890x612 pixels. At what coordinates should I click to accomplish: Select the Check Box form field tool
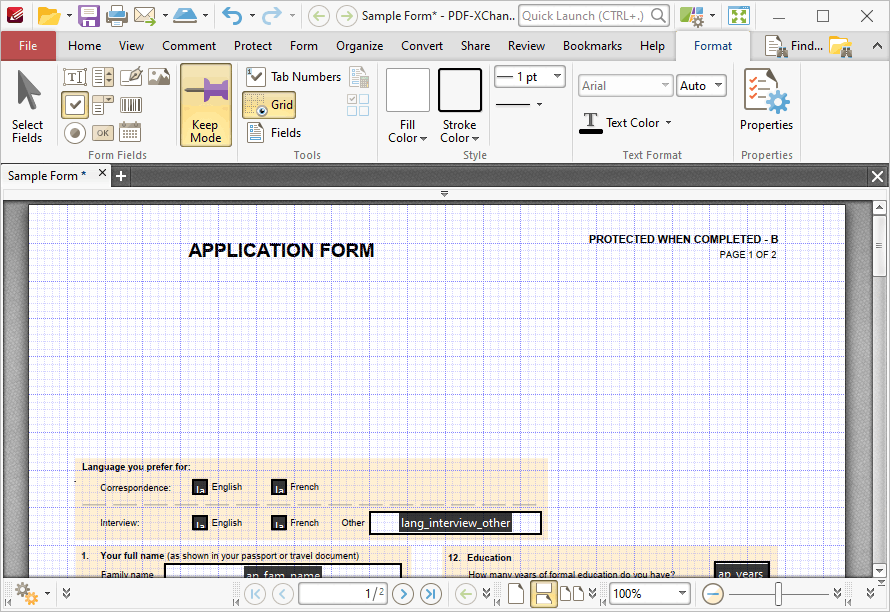(x=75, y=105)
